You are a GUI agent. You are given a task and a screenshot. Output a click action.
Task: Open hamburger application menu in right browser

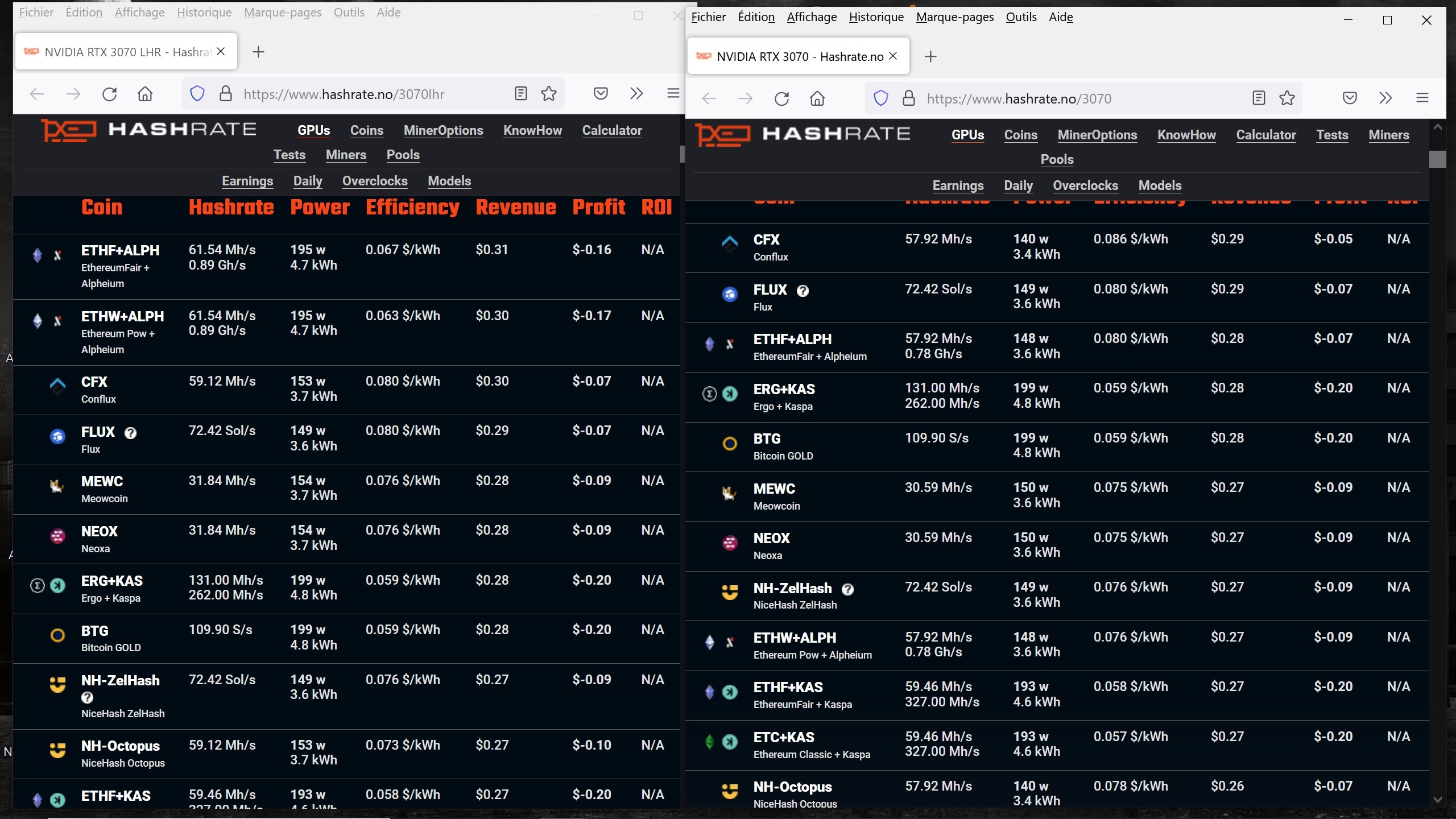[1422, 98]
